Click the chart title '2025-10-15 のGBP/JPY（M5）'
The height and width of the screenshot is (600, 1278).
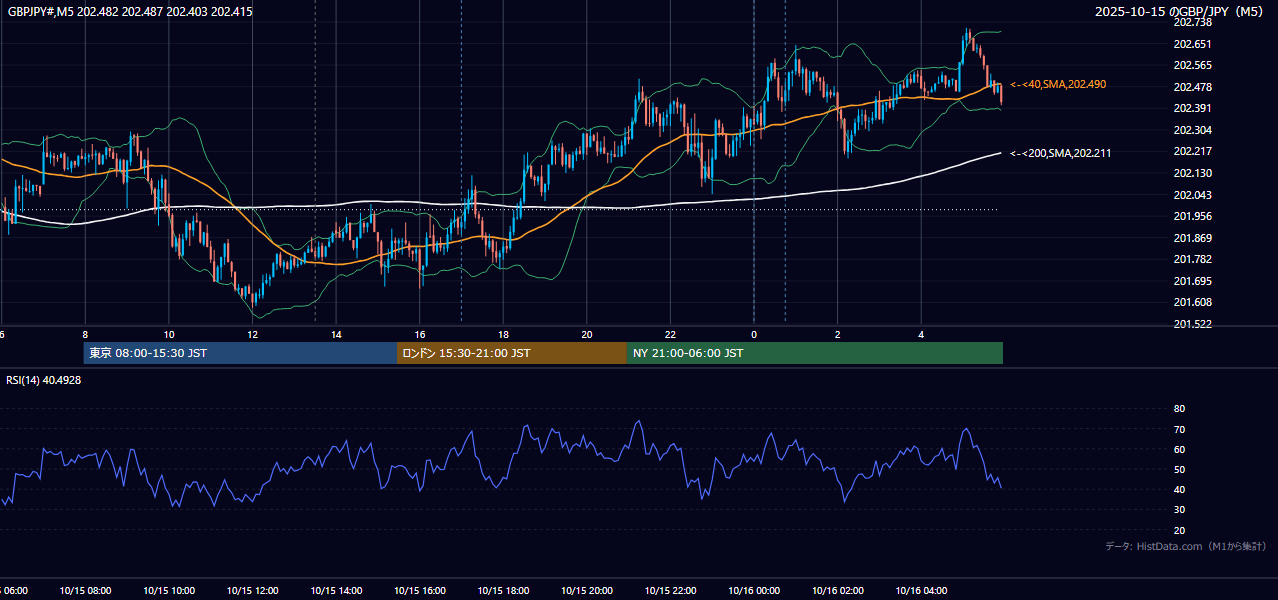click(1181, 12)
